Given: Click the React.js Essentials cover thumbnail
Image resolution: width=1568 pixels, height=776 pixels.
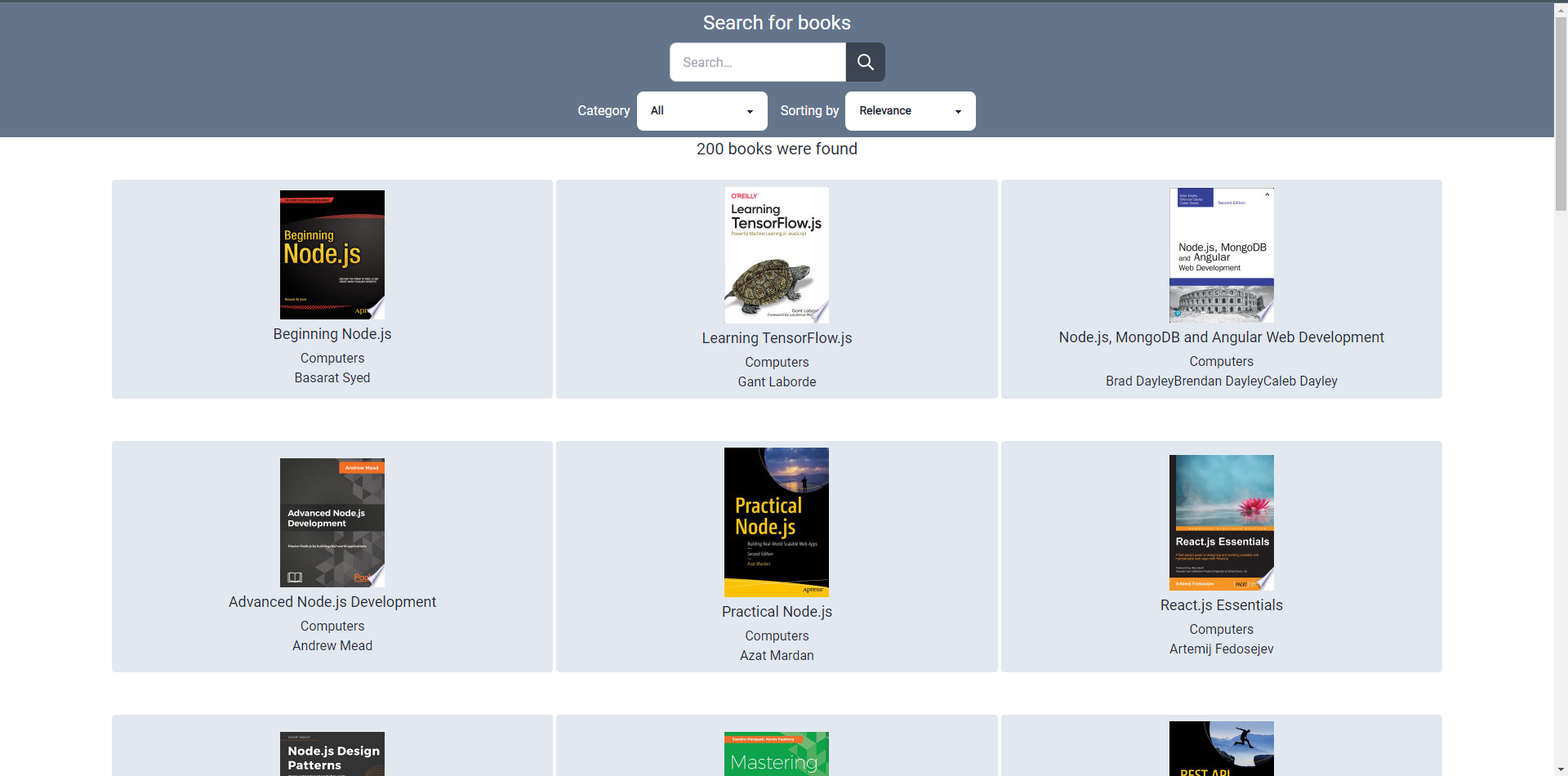Looking at the screenshot, I should coord(1221,522).
